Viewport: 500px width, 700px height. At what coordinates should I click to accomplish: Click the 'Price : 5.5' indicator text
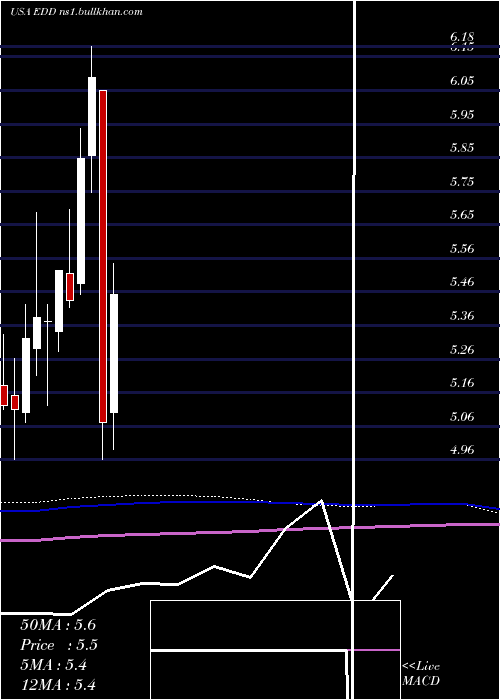pyautogui.click(x=59, y=645)
